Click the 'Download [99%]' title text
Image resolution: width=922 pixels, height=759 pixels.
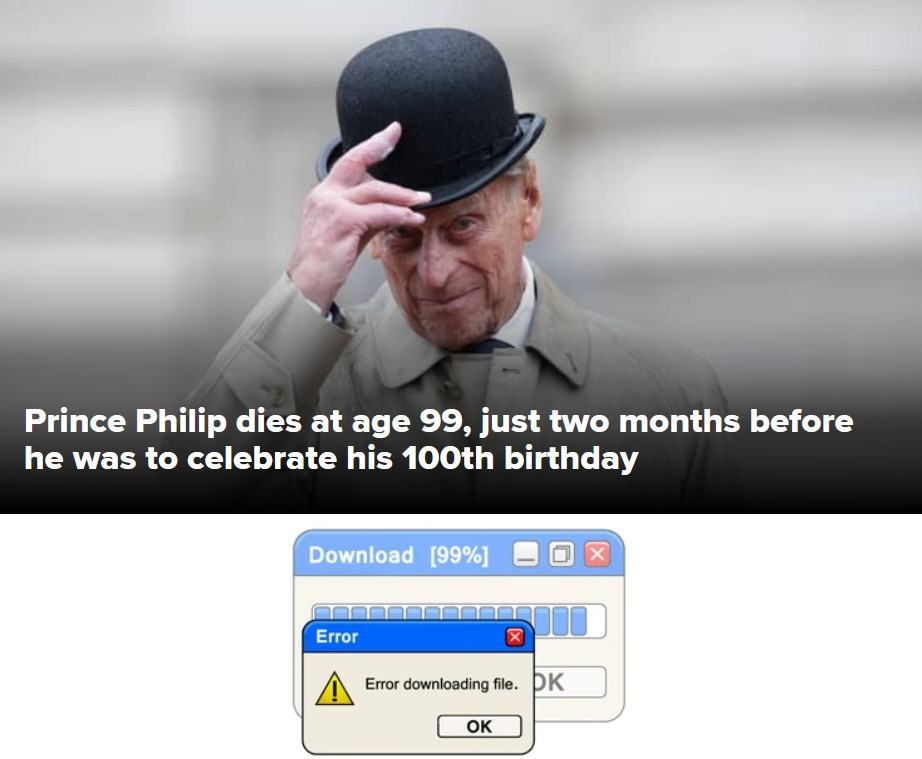point(398,555)
